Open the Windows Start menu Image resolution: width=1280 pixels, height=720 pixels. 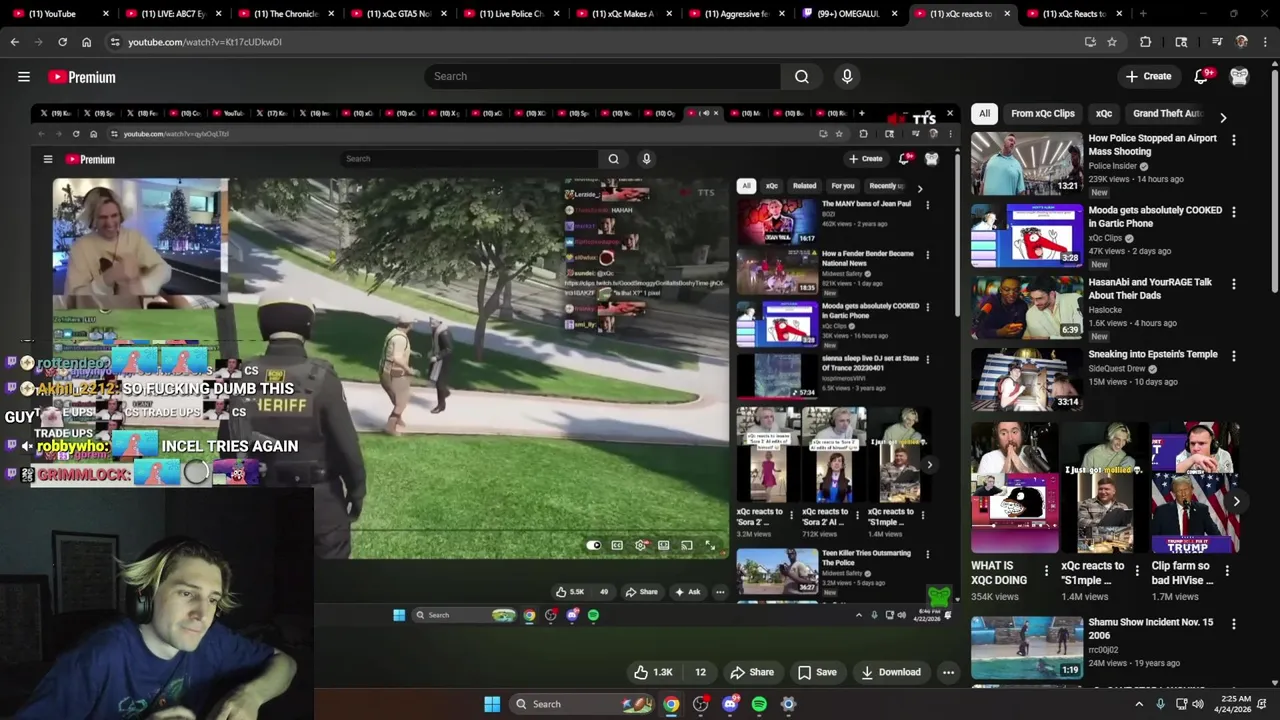pyautogui.click(x=492, y=704)
